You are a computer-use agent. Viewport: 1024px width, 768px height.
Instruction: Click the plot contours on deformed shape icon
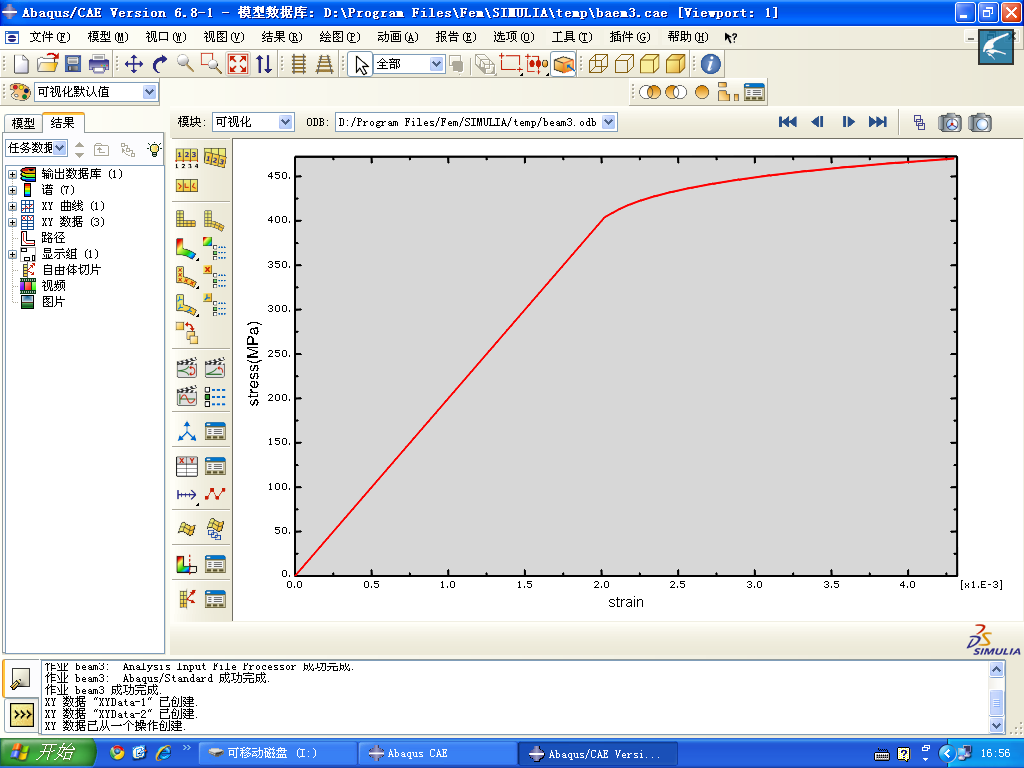(187, 247)
